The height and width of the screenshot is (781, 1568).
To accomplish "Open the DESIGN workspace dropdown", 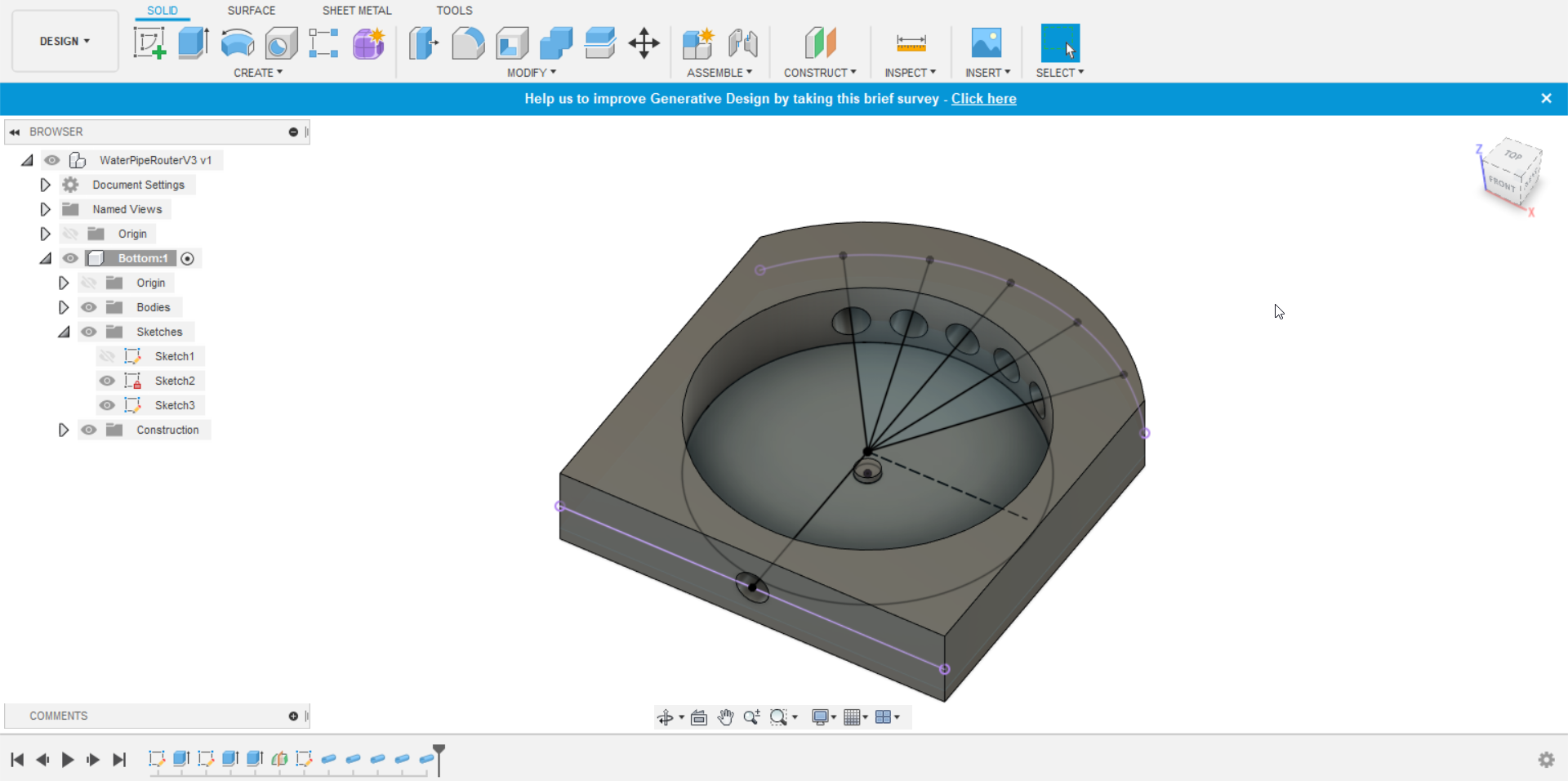I will click(65, 41).
